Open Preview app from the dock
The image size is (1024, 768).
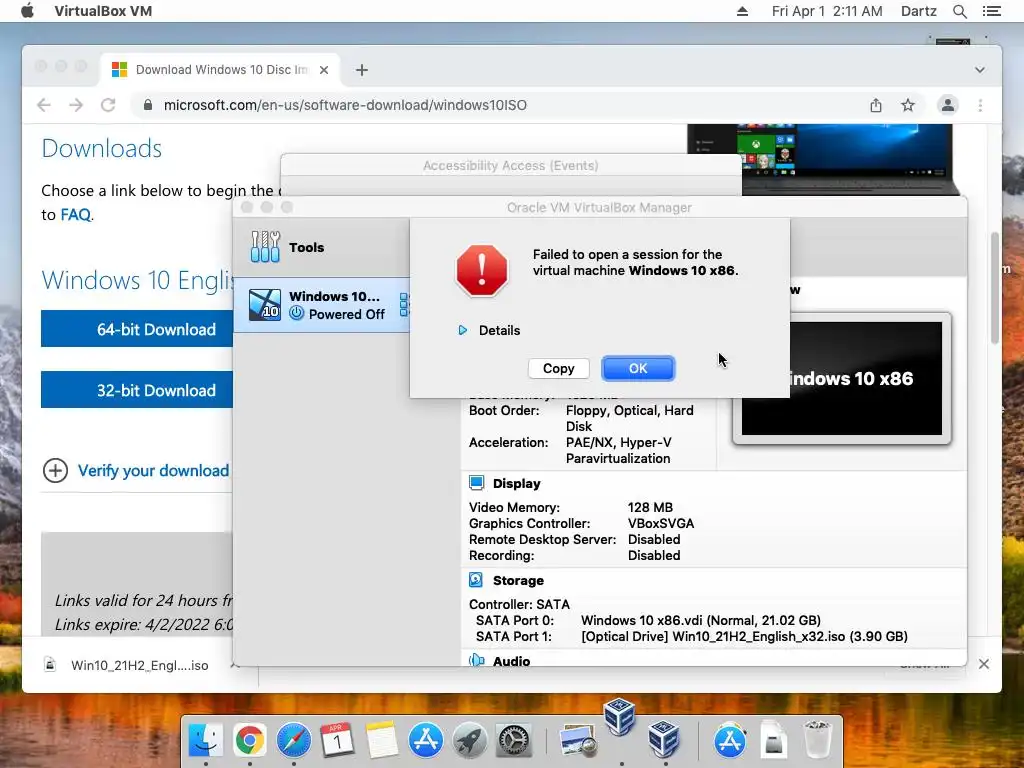[577, 740]
